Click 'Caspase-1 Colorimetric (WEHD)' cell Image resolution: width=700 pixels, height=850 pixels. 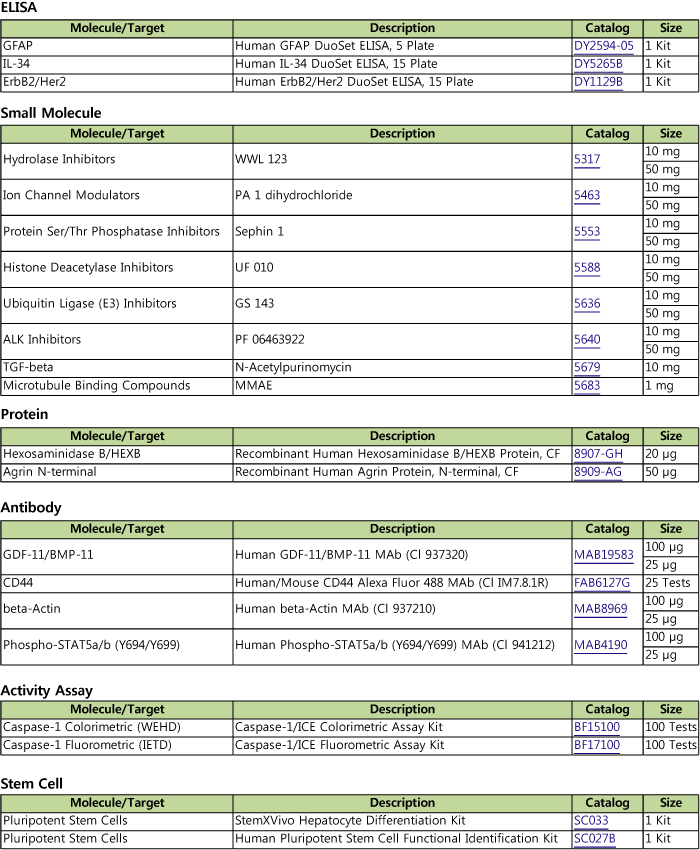point(117,727)
